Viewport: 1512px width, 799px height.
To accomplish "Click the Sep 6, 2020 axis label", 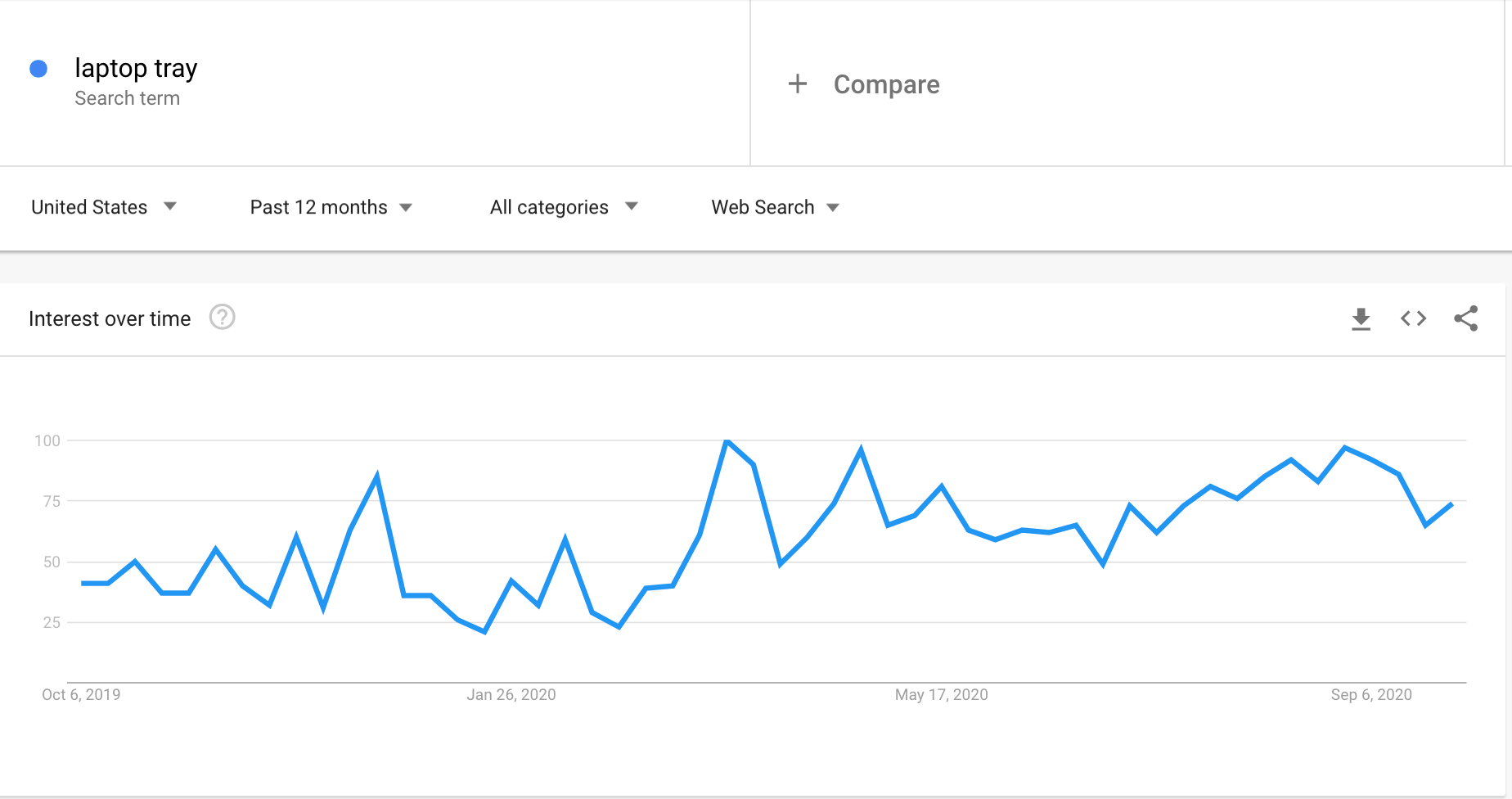I will [1370, 695].
